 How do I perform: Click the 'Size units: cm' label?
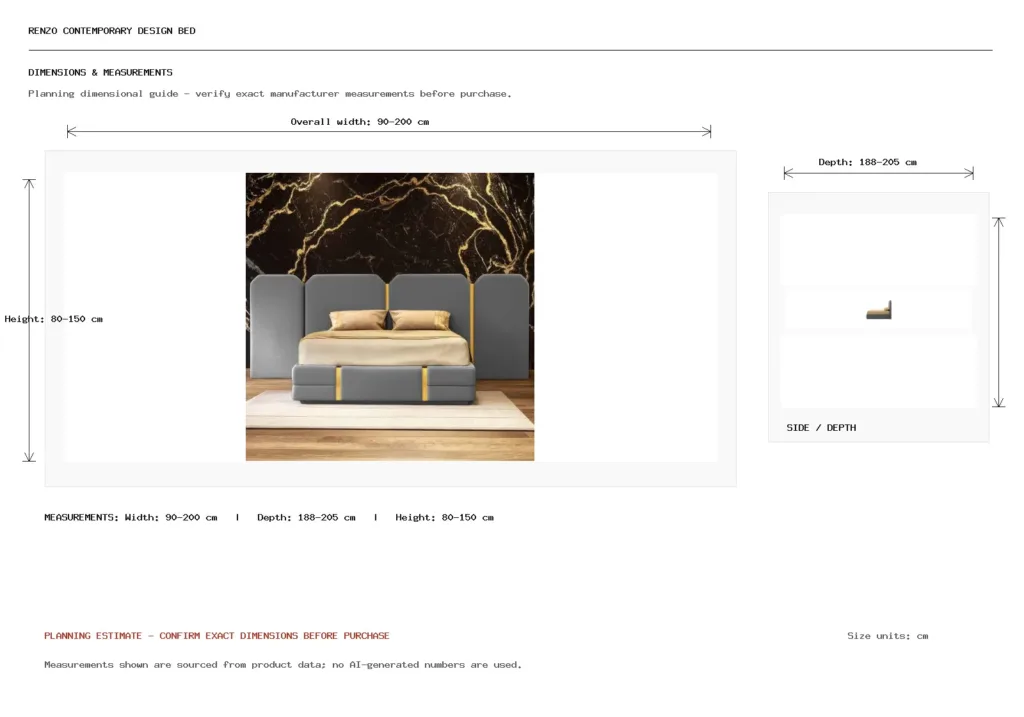tap(888, 635)
